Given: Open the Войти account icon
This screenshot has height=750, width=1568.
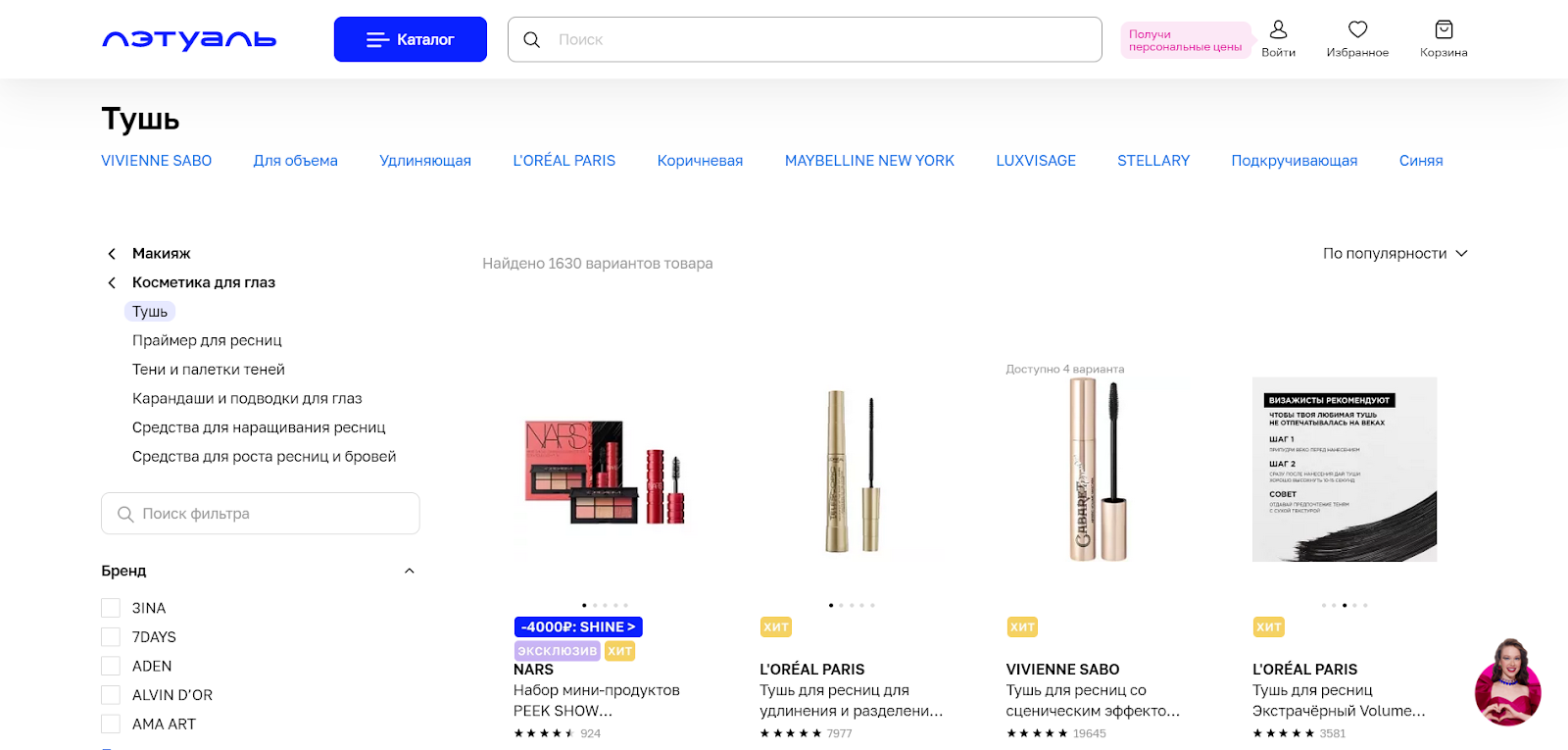Looking at the screenshot, I should [x=1278, y=39].
